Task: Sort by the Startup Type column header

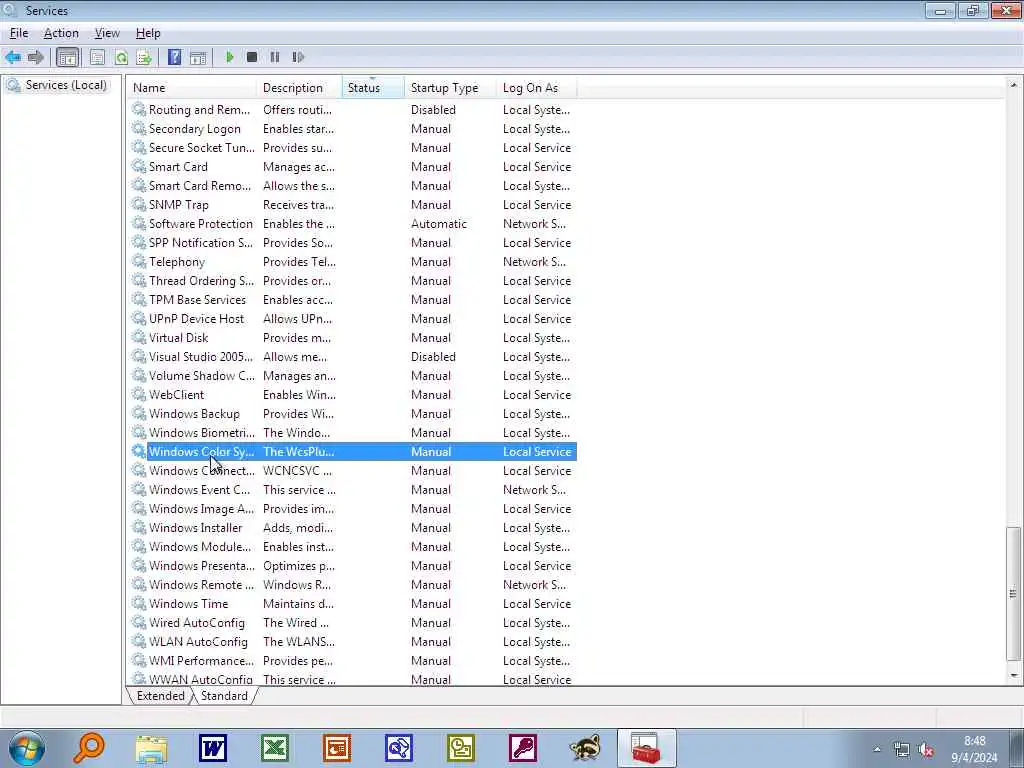Action: [451, 88]
